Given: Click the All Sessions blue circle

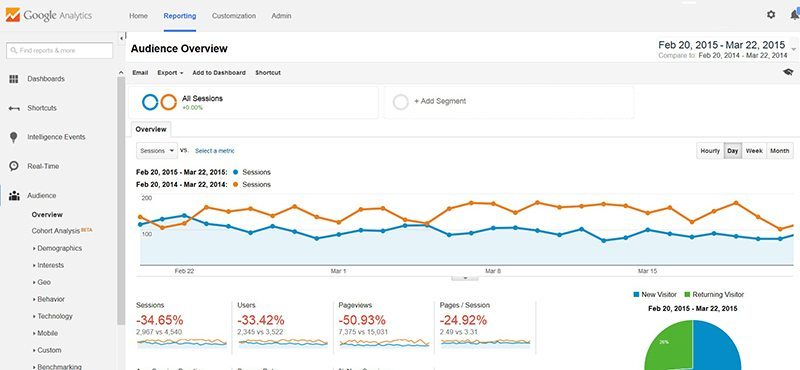Looking at the screenshot, I should [150, 102].
